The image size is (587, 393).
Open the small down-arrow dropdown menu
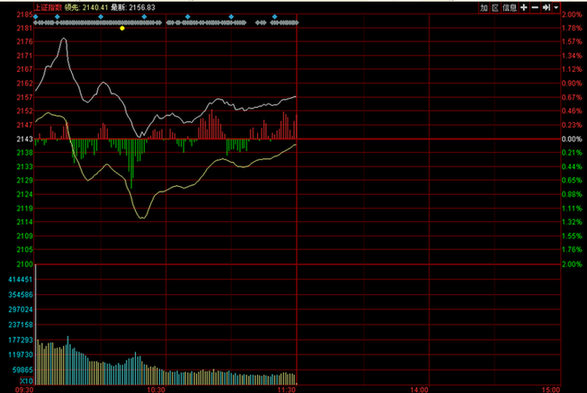click(556, 7)
